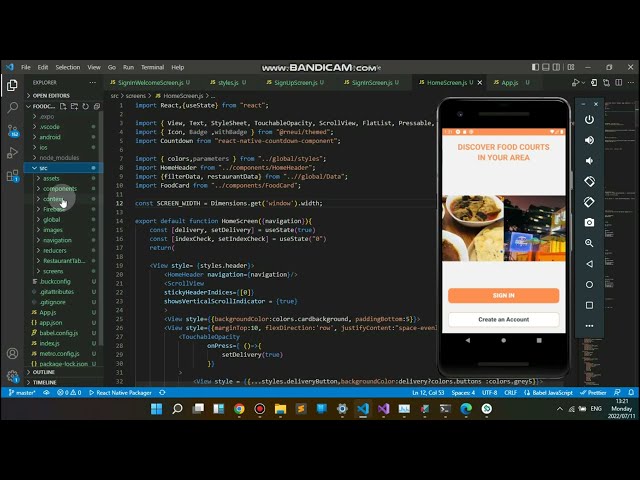The height and width of the screenshot is (480, 640).
Task: Collapse all folders in explorer
Action: click(x=97, y=107)
